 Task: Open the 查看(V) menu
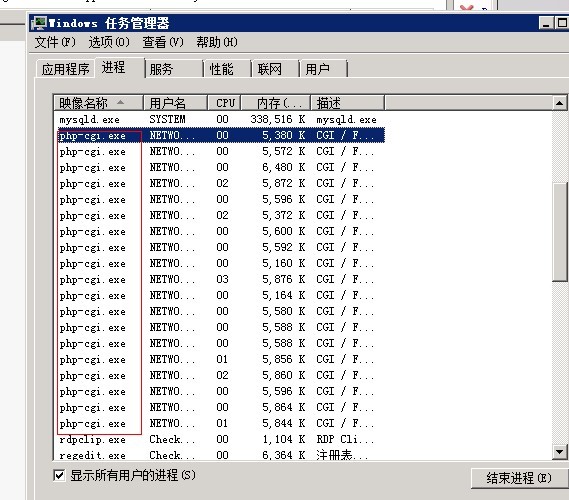point(163,42)
